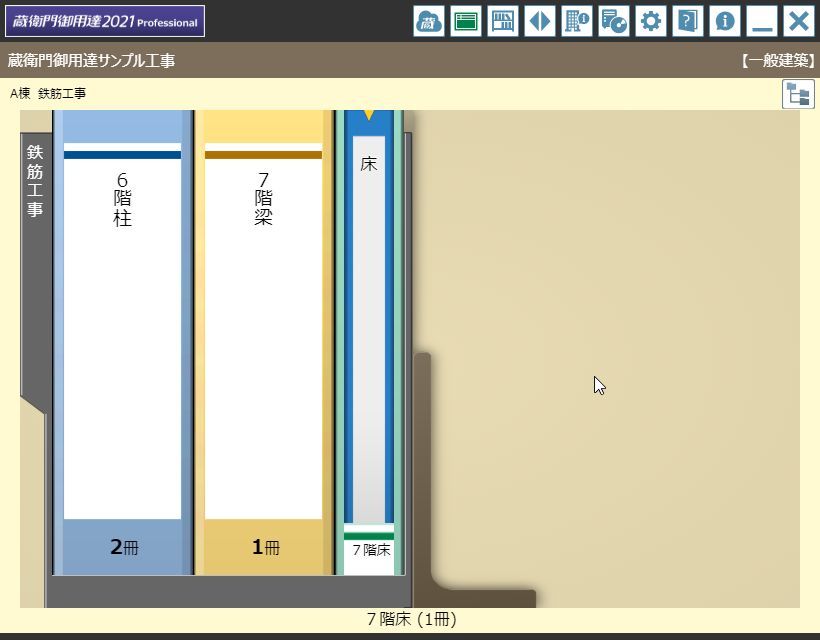Open the bookshelf view icon
The width and height of the screenshot is (820, 640).
coord(503,21)
